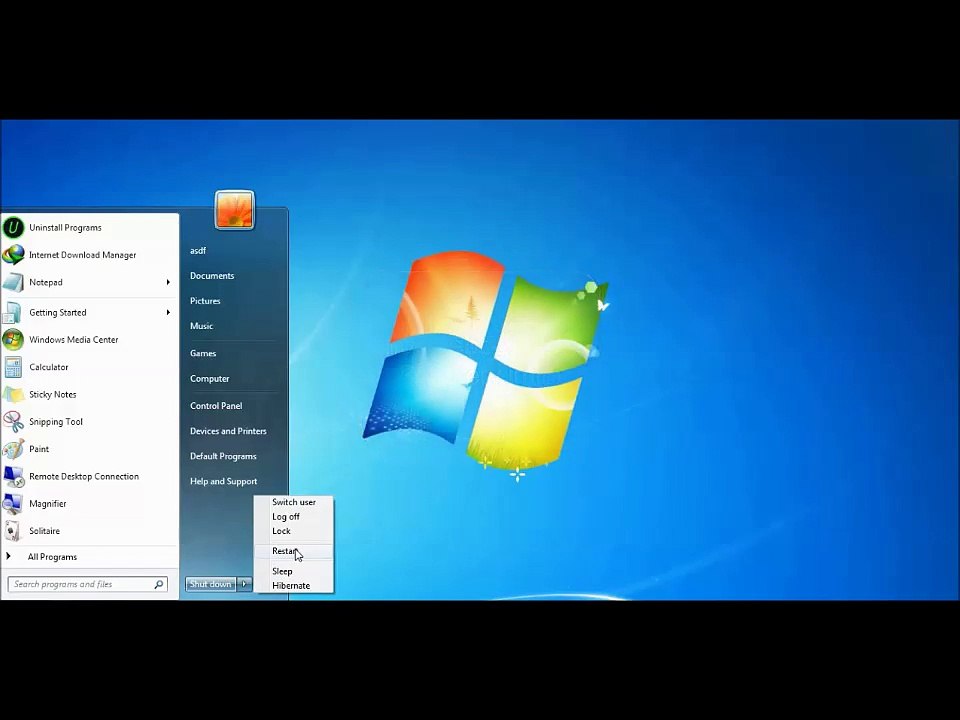Open Help and Support link
Image resolution: width=960 pixels, height=720 pixels.
click(x=223, y=481)
